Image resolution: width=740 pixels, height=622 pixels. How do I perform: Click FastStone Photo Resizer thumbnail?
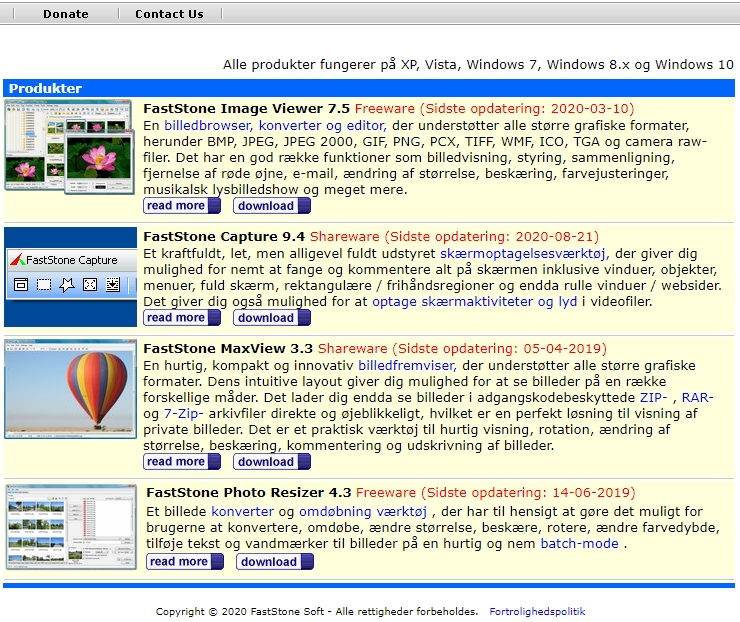[71, 527]
